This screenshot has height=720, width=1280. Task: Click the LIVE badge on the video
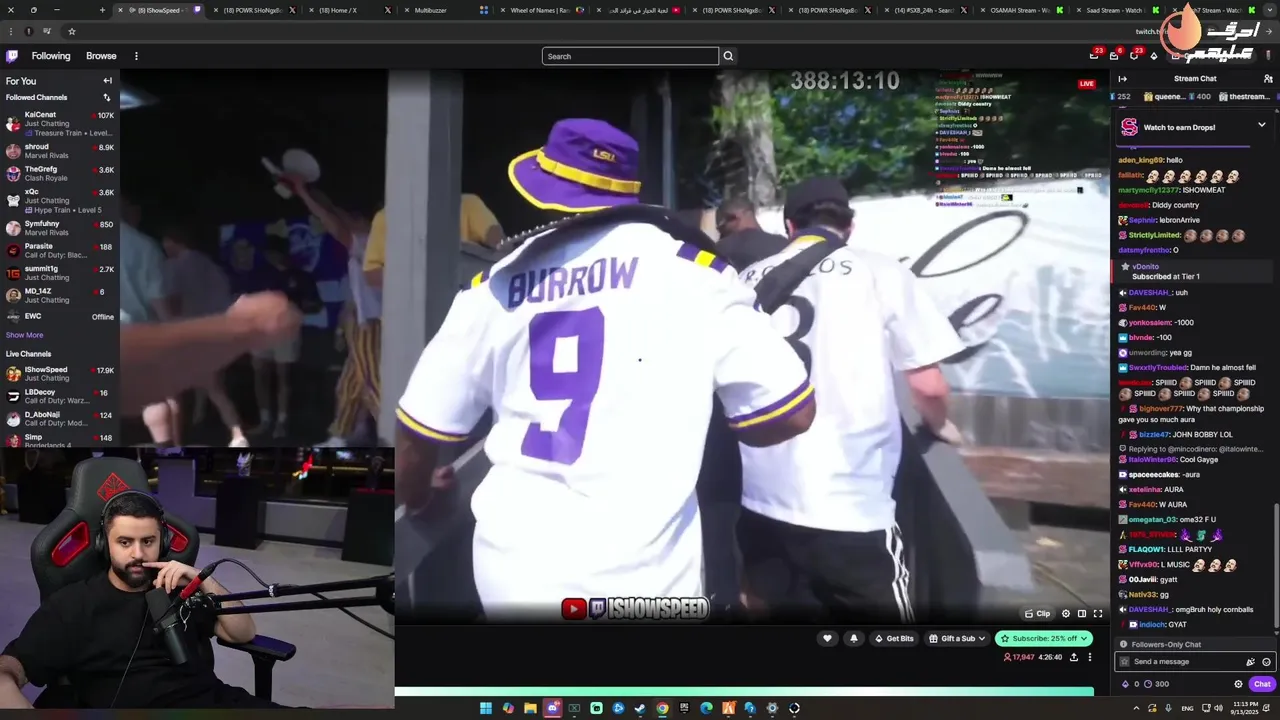pyautogui.click(x=1087, y=84)
